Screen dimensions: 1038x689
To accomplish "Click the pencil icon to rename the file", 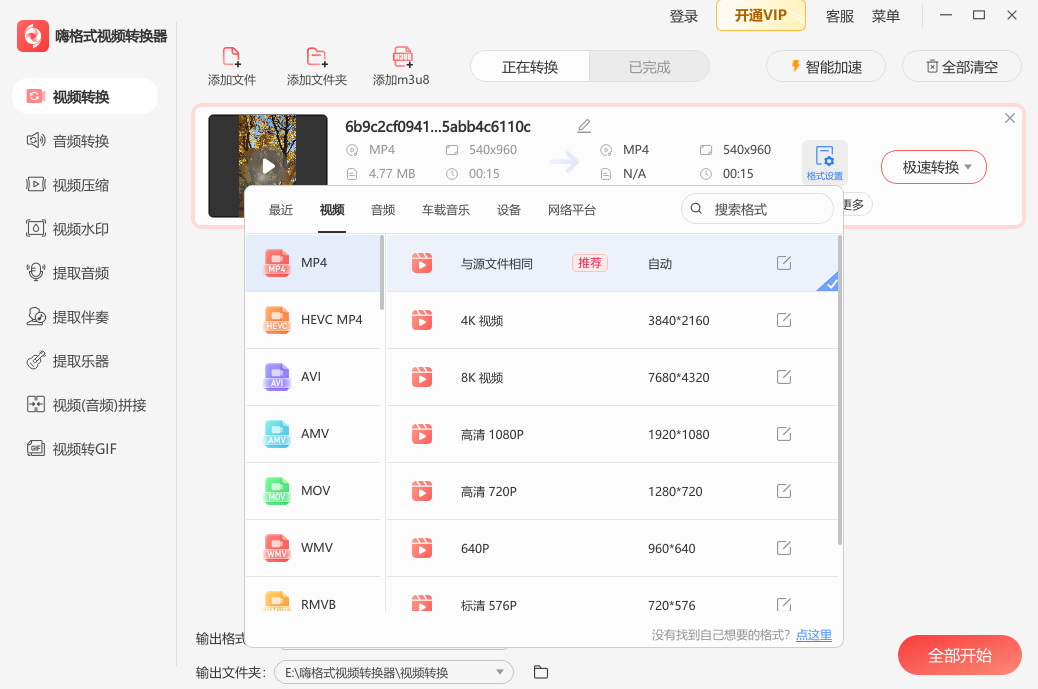I will pyautogui.click(x=584, y=126).
